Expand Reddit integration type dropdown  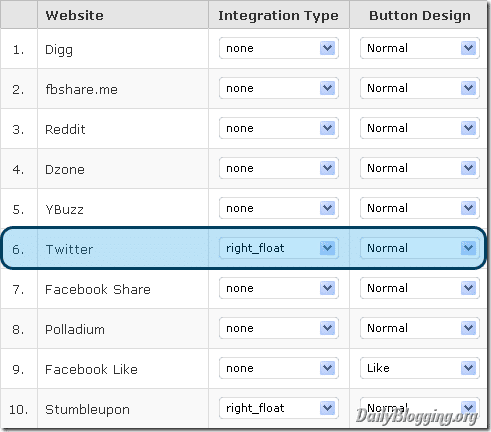(x=279, y=128)
